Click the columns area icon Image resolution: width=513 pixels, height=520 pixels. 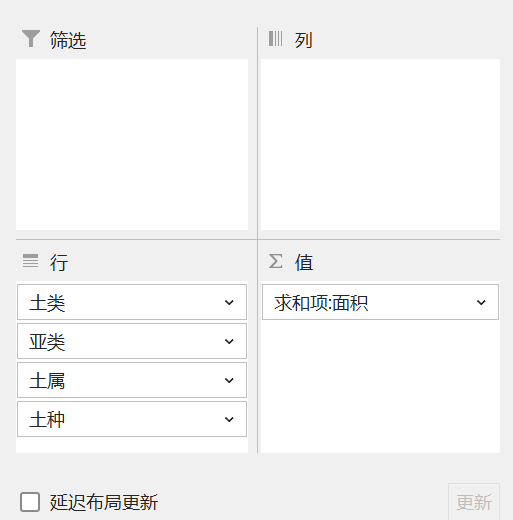pyautogui.click(x=276, y=39)
